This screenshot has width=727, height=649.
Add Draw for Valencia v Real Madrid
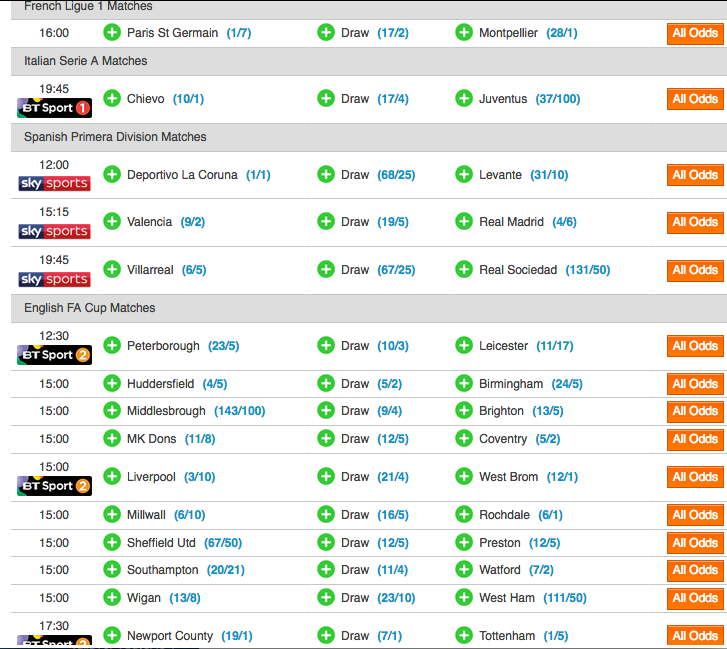click(326, 221)
